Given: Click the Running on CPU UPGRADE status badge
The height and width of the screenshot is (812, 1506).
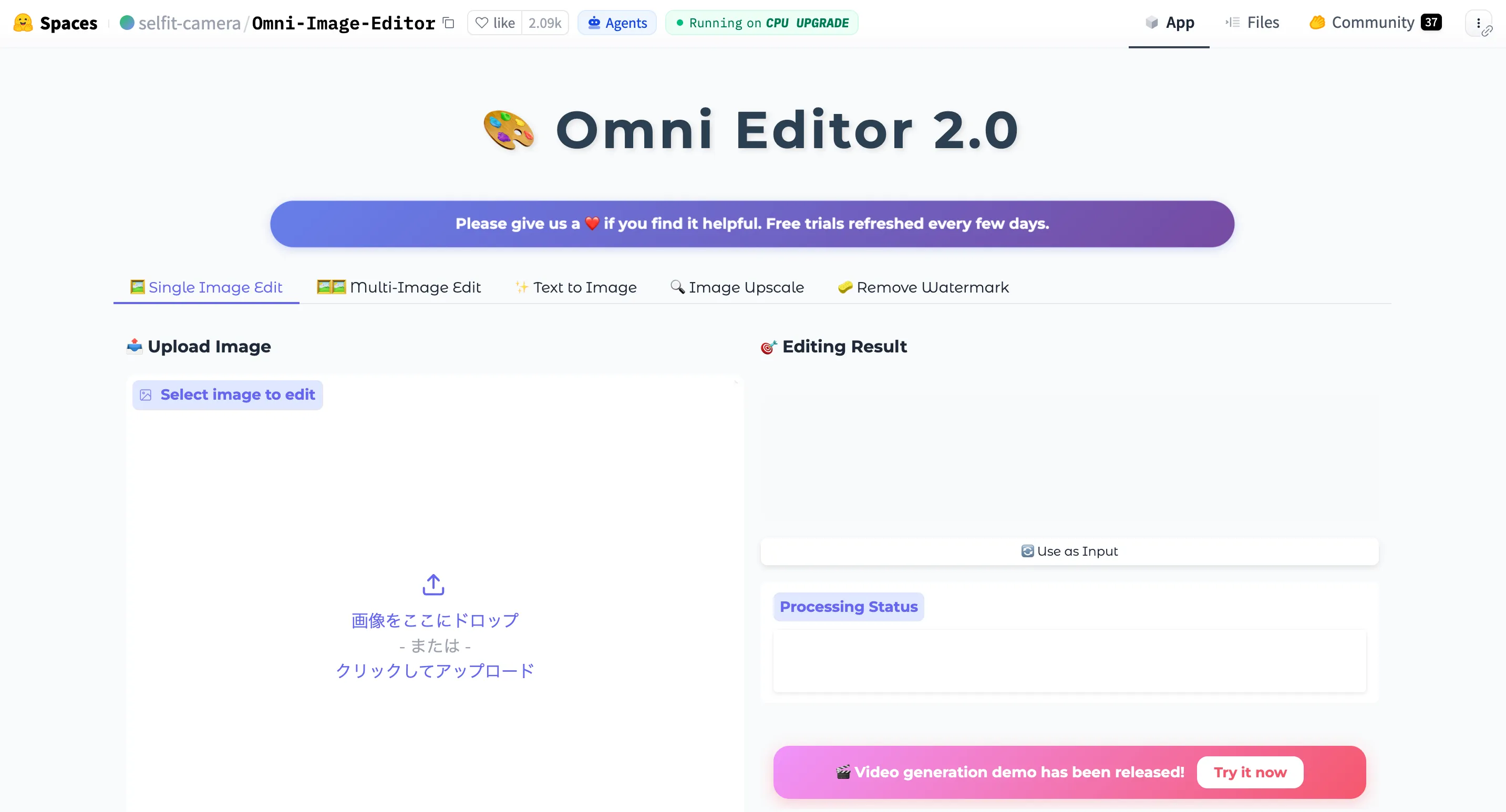Looking at the screenshot, I should (761, 23).
